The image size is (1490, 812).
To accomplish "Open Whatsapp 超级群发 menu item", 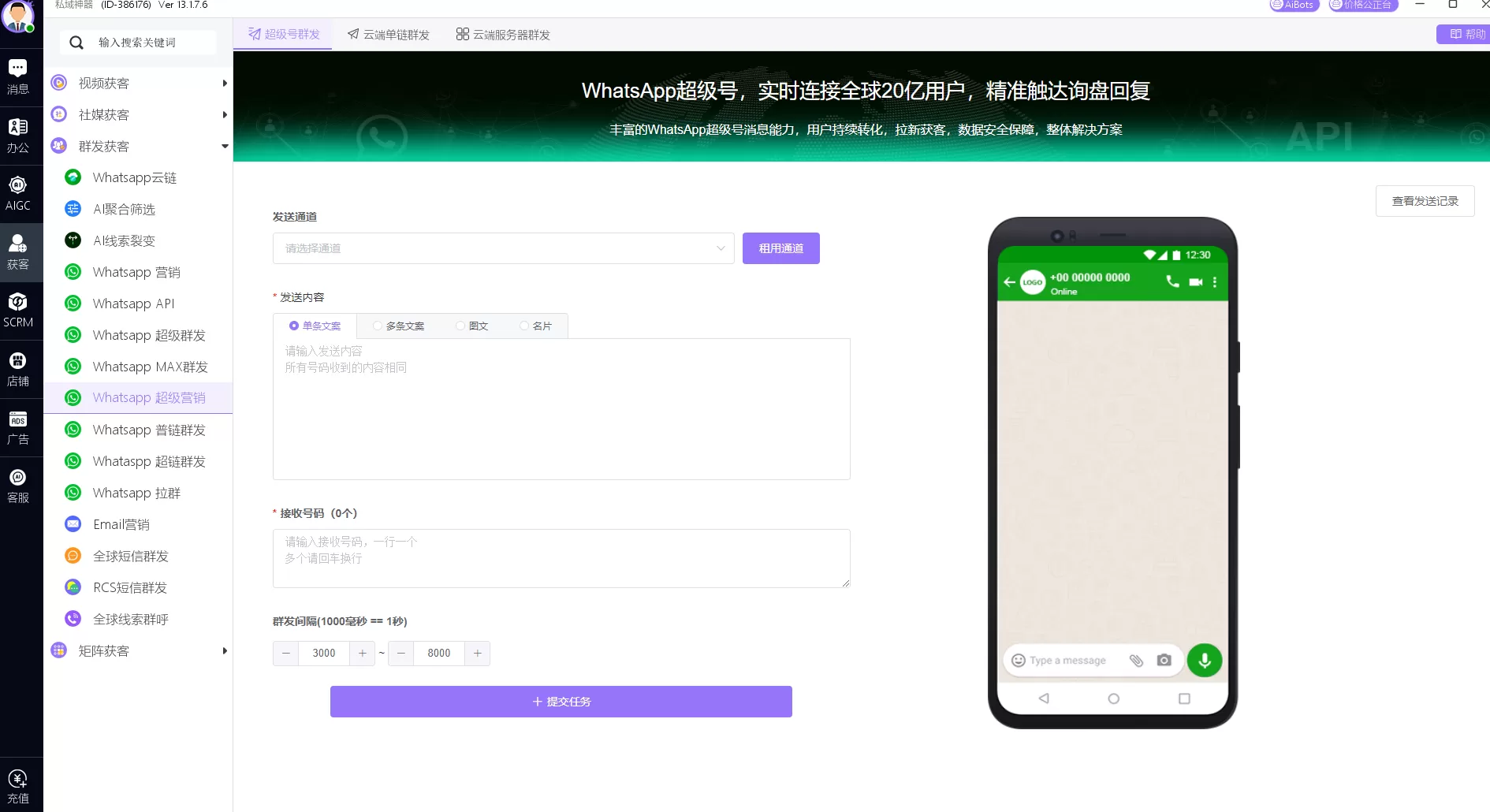I will pos(139,335).
